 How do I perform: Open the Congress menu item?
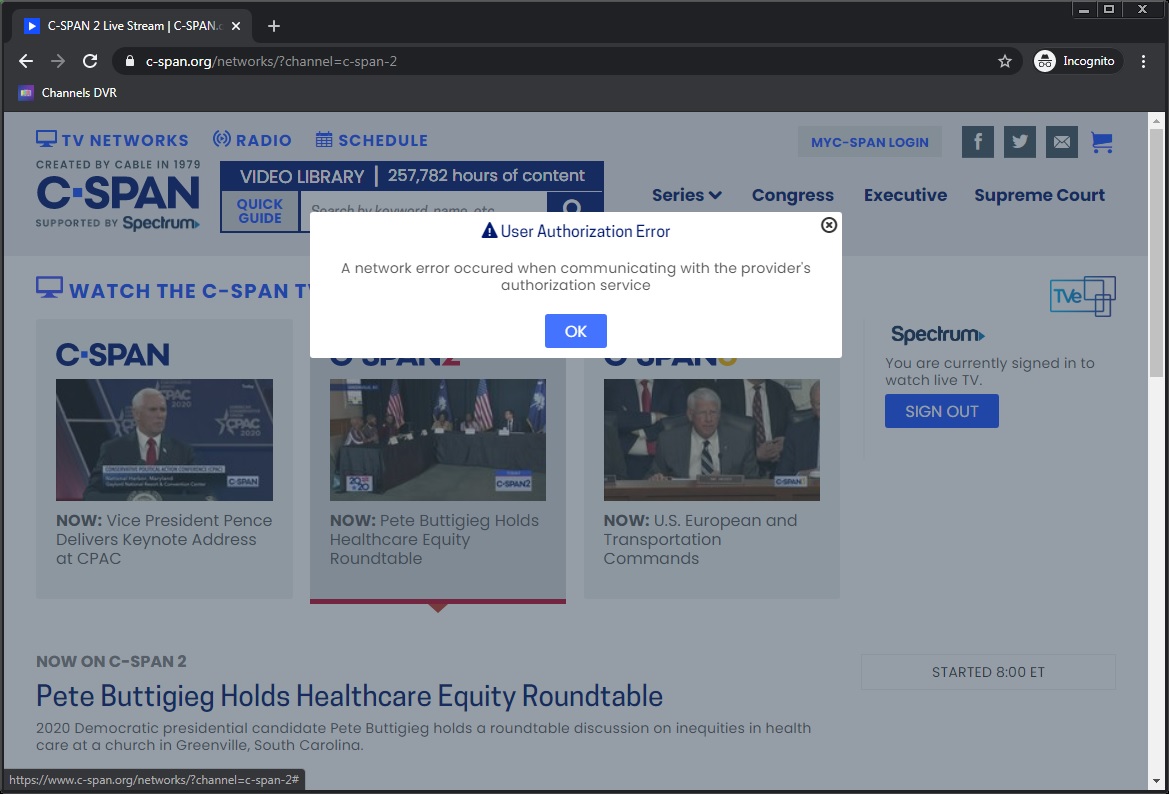792,195
